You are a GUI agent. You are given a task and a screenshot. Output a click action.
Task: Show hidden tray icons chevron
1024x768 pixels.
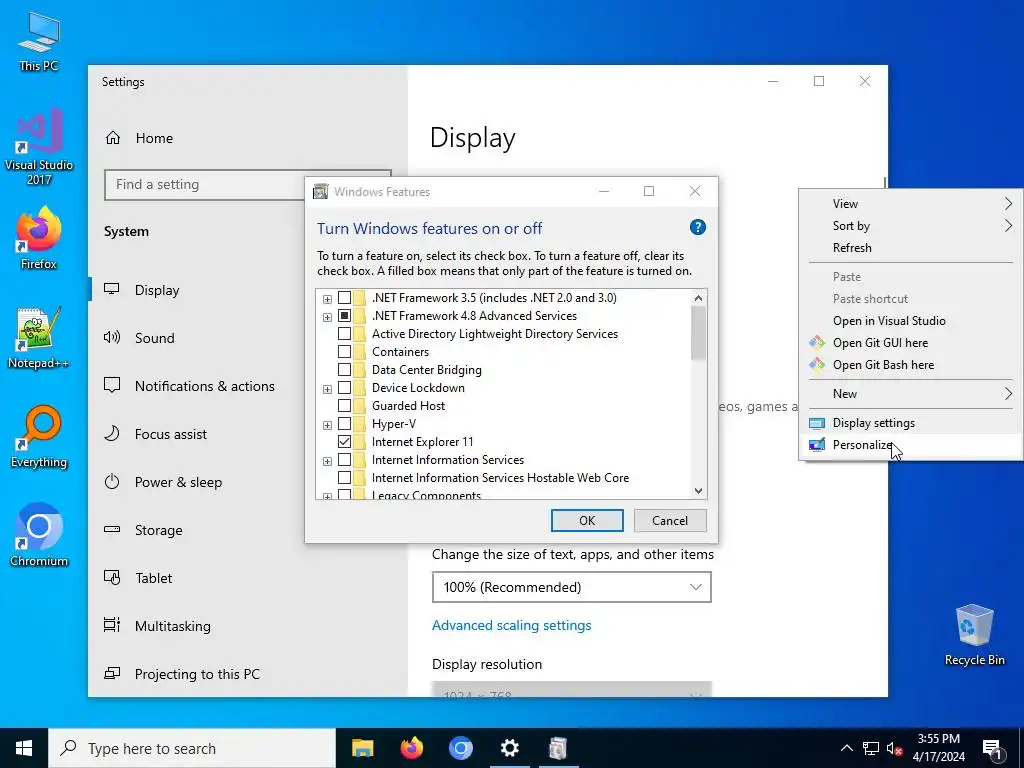pyautogui.click(x=846, y=748)
